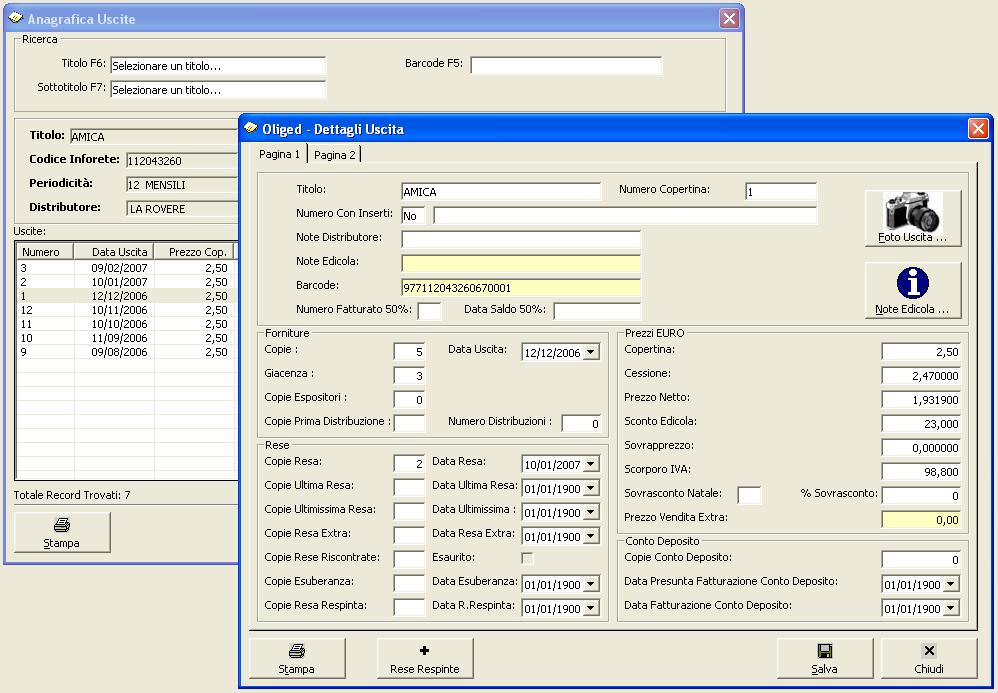Click Rese Respinte plus button
The height and width of the screenshot is (693, 998).
[425, 658]
